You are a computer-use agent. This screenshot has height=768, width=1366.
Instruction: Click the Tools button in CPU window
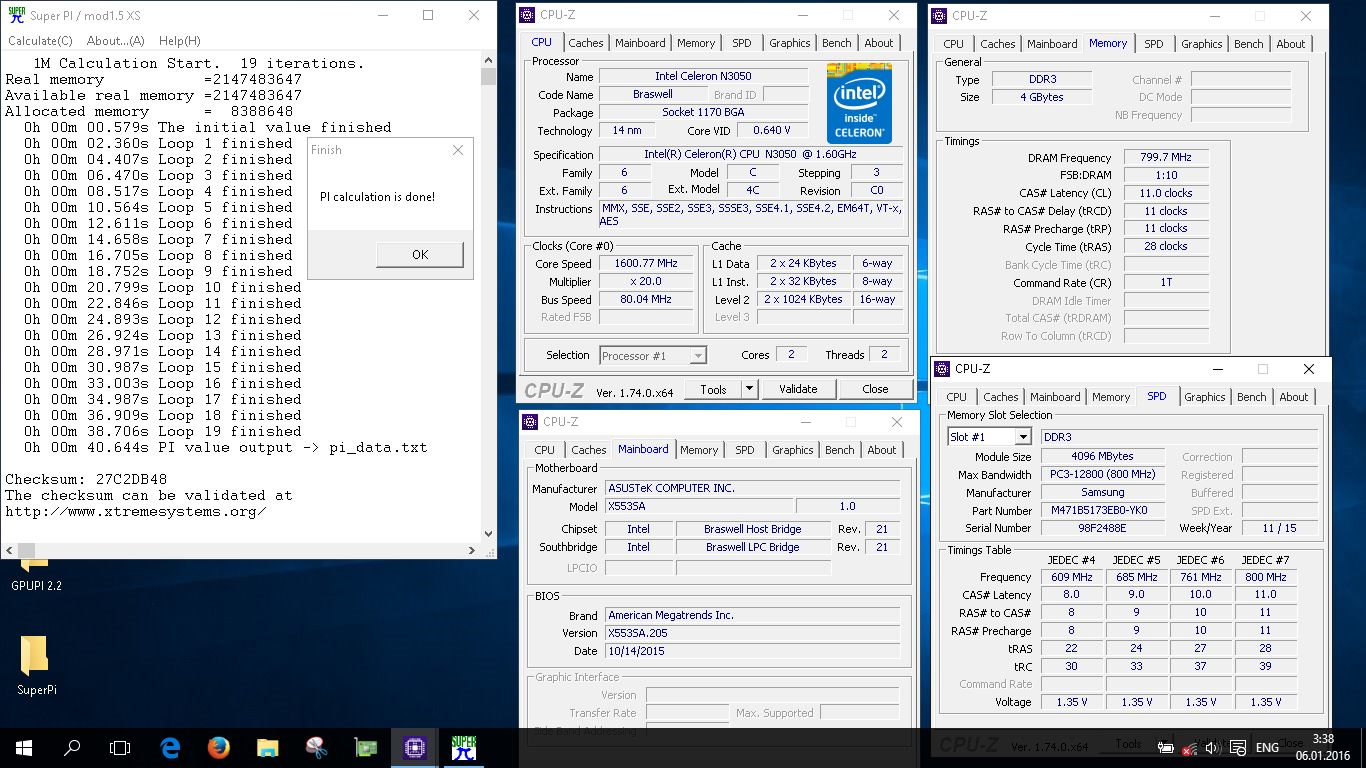pyautogui.click(x=714, y=389)
